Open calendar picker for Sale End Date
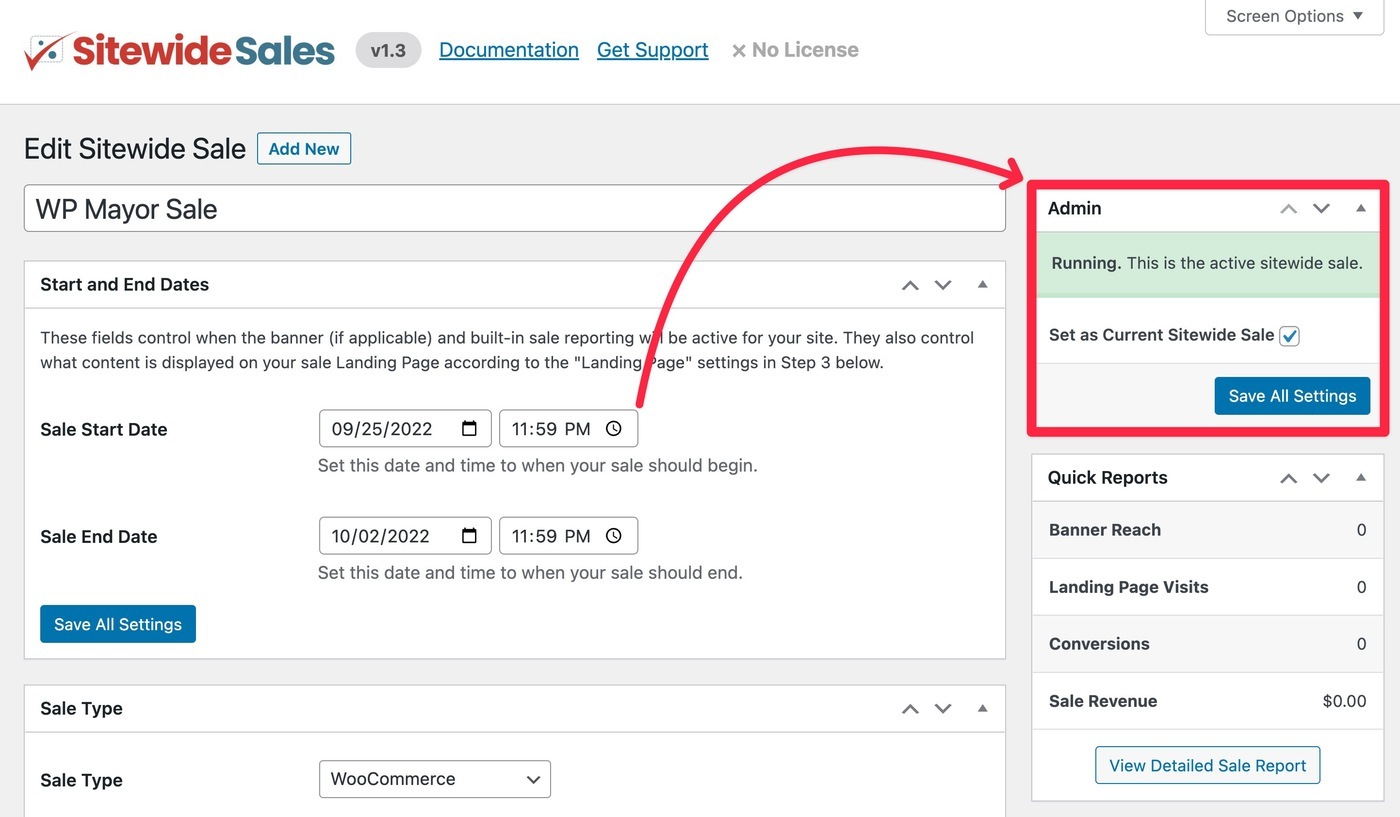 [469, 536]
